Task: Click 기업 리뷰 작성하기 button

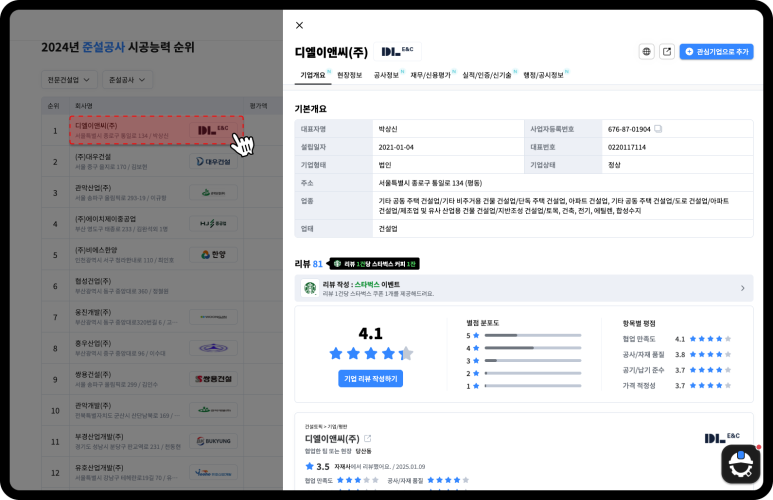Action: click(370, 378)
